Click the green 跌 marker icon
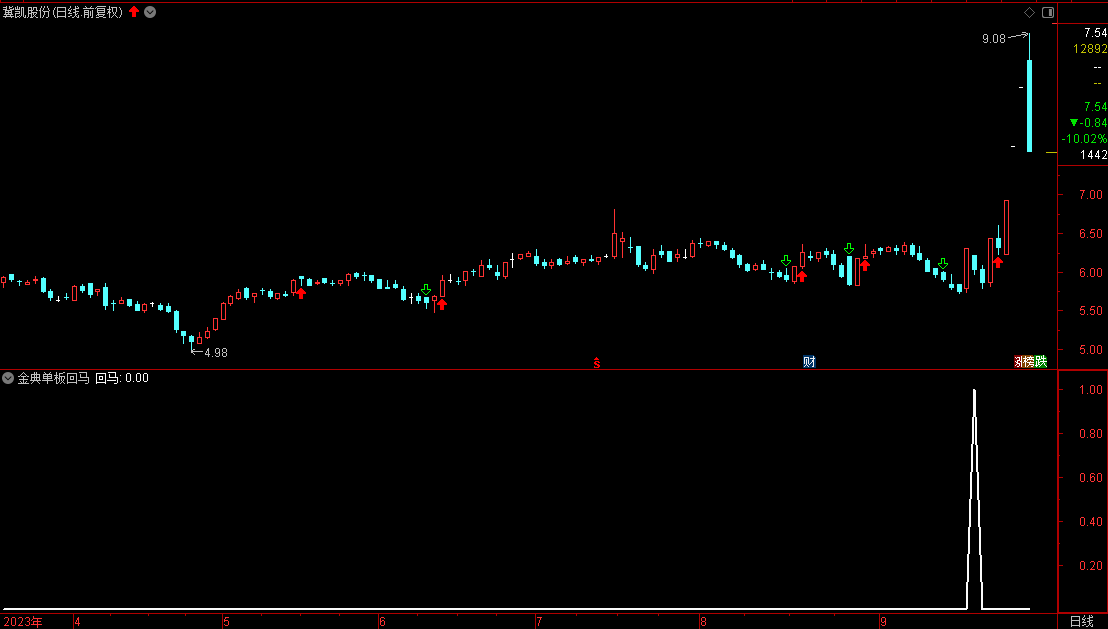The width and height of the screenshot is (1108, 629). (1041, 362)
